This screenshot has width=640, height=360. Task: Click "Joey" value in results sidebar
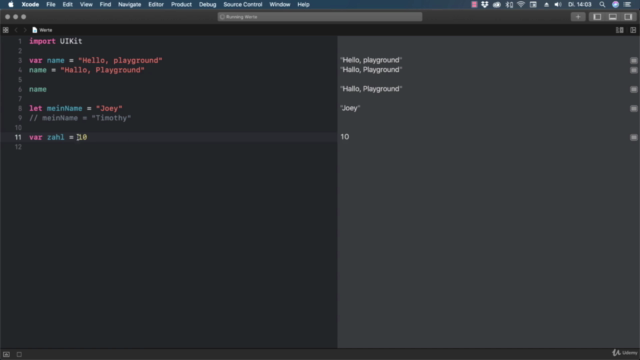click(350, 108)
